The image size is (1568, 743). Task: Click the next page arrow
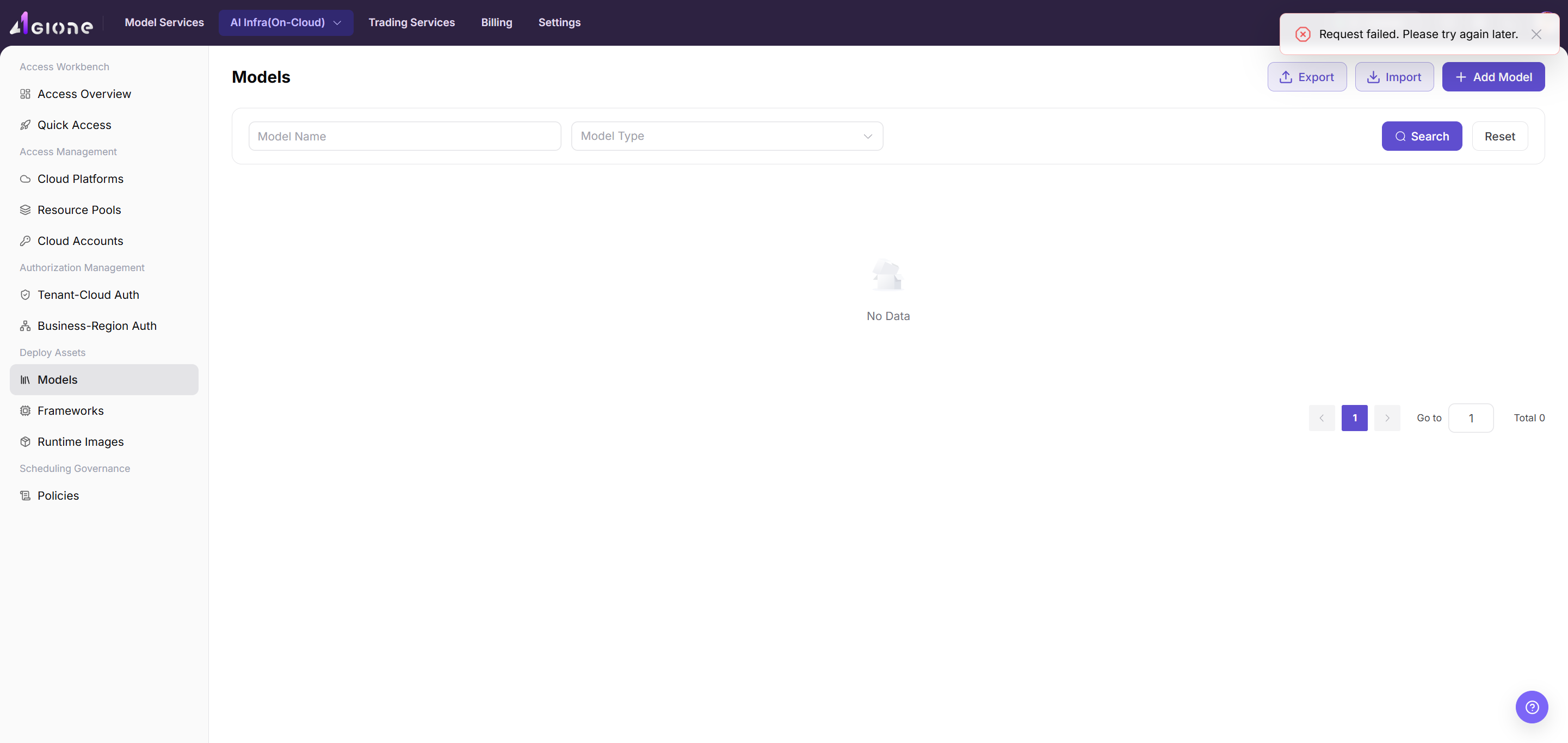[x=1387, y=419]
